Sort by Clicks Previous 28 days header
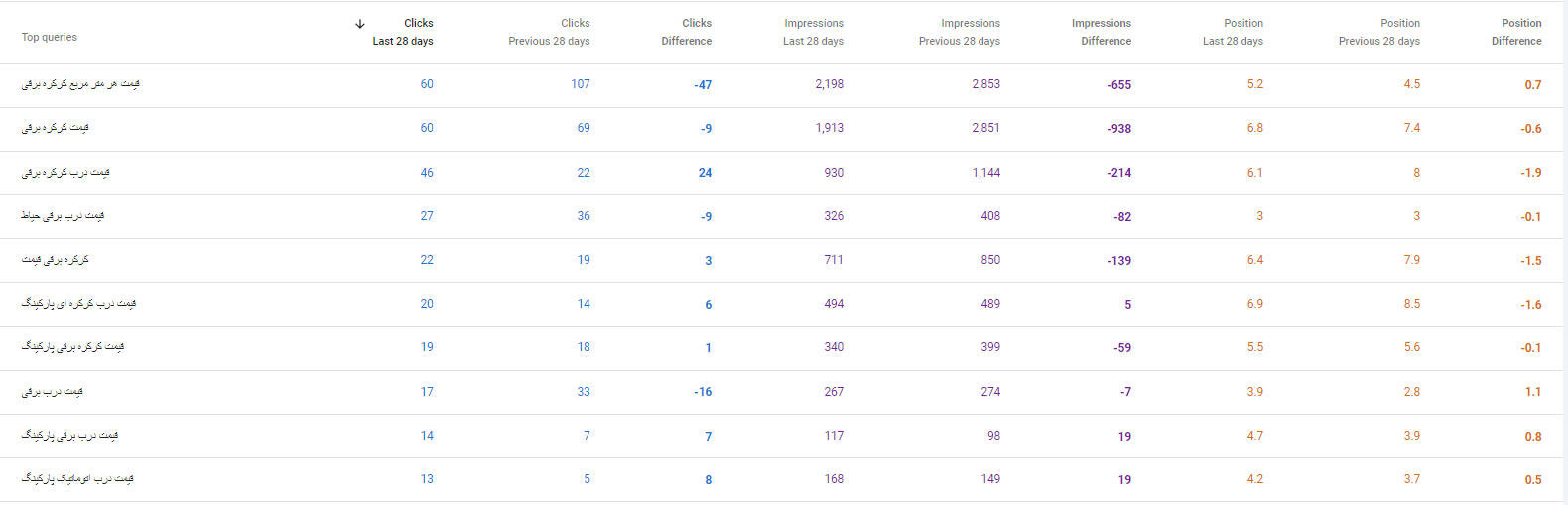The image size is (1568, 505). tap(549, 32)
